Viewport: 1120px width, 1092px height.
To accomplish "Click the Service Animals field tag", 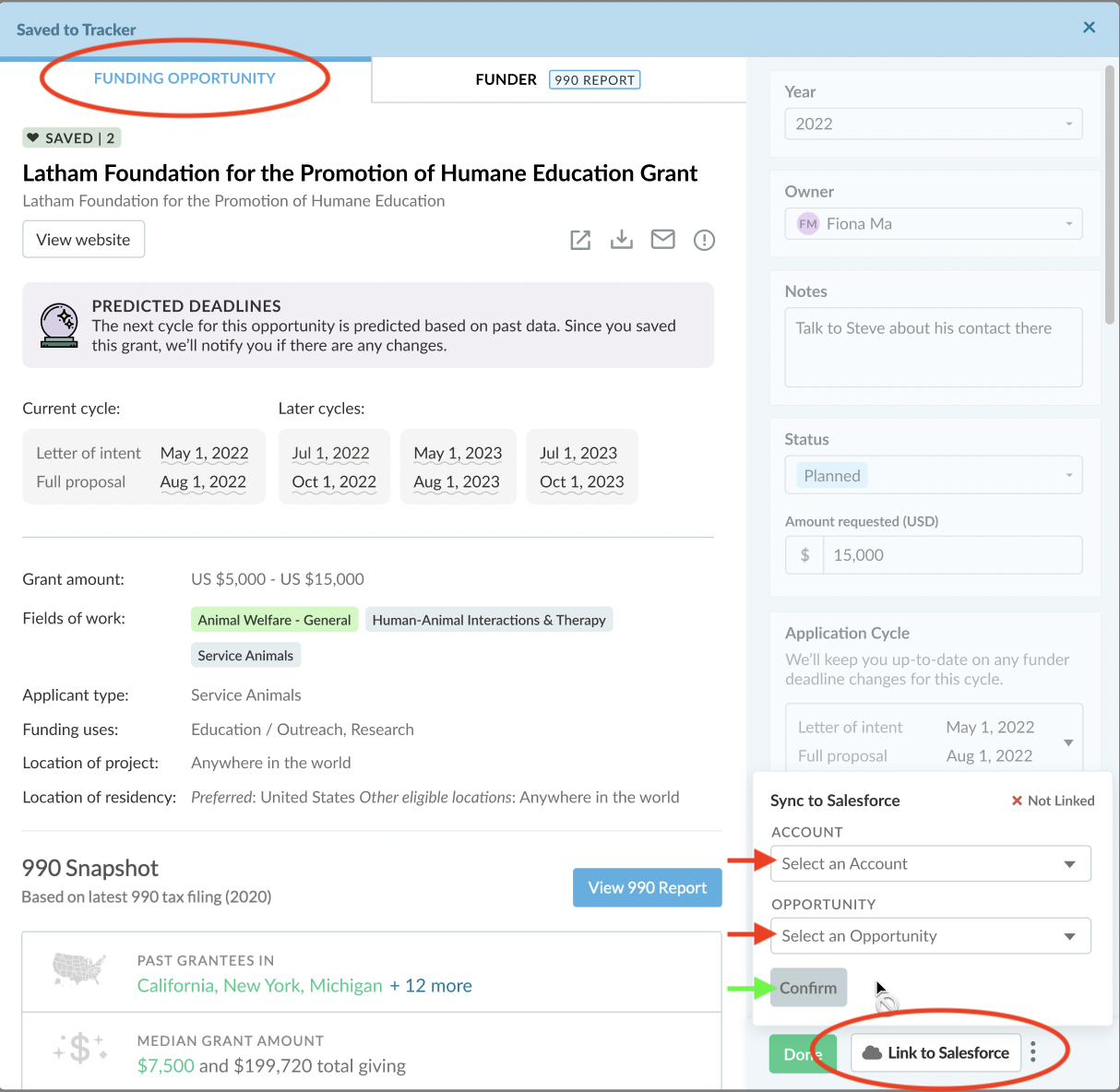I will point(245,656).
